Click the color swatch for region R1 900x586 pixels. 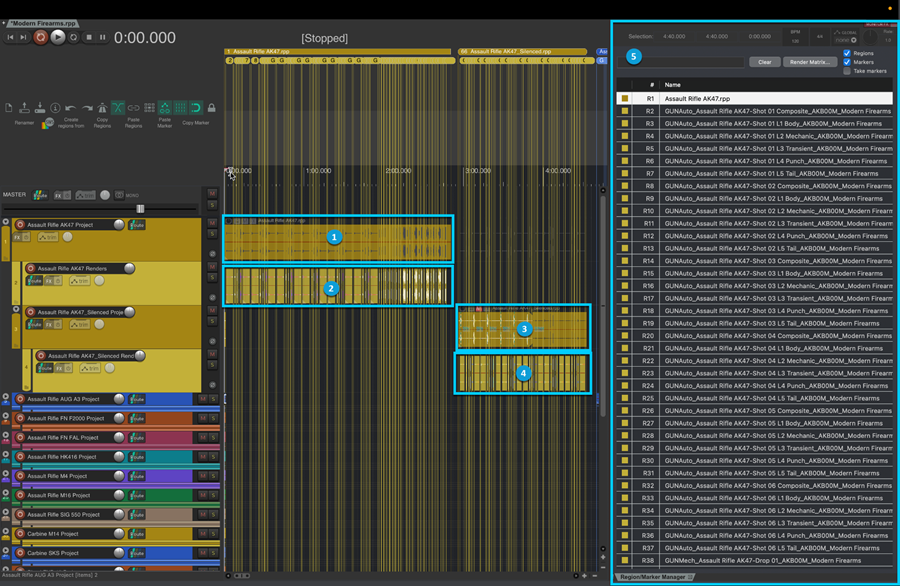click(625, 99)
